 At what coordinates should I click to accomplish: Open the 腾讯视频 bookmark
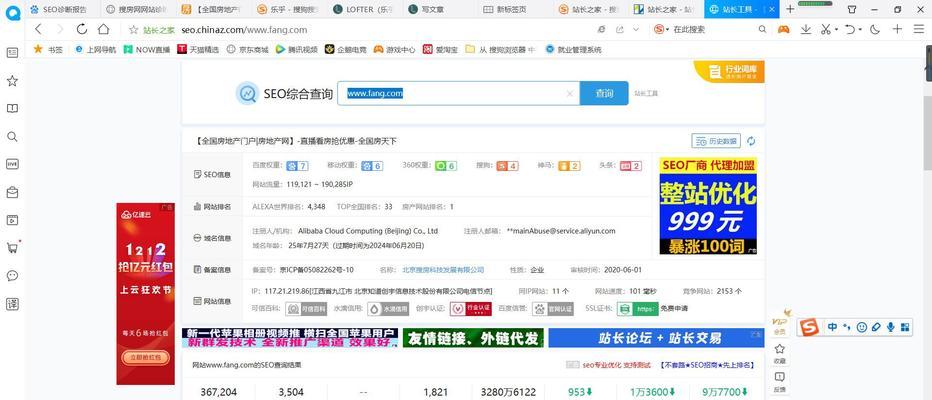[x=297, y=49]
